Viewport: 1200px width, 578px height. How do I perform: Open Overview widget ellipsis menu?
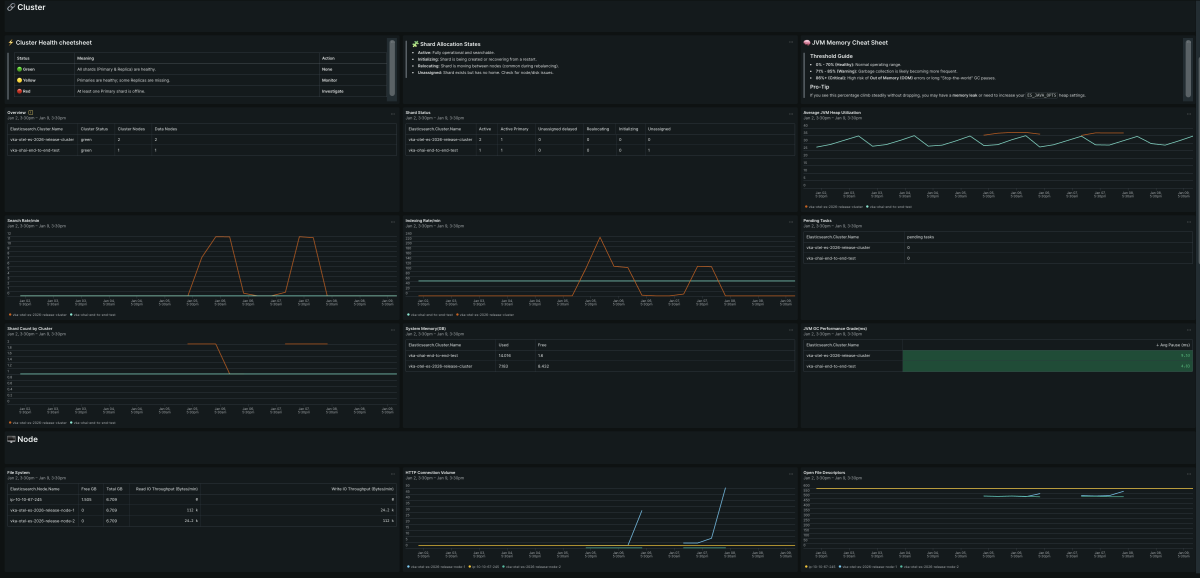point(392,113)
